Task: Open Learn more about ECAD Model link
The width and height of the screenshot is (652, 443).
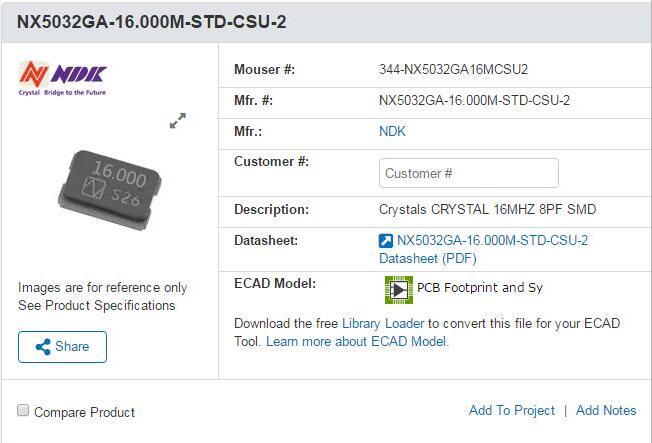Action: 357,341
